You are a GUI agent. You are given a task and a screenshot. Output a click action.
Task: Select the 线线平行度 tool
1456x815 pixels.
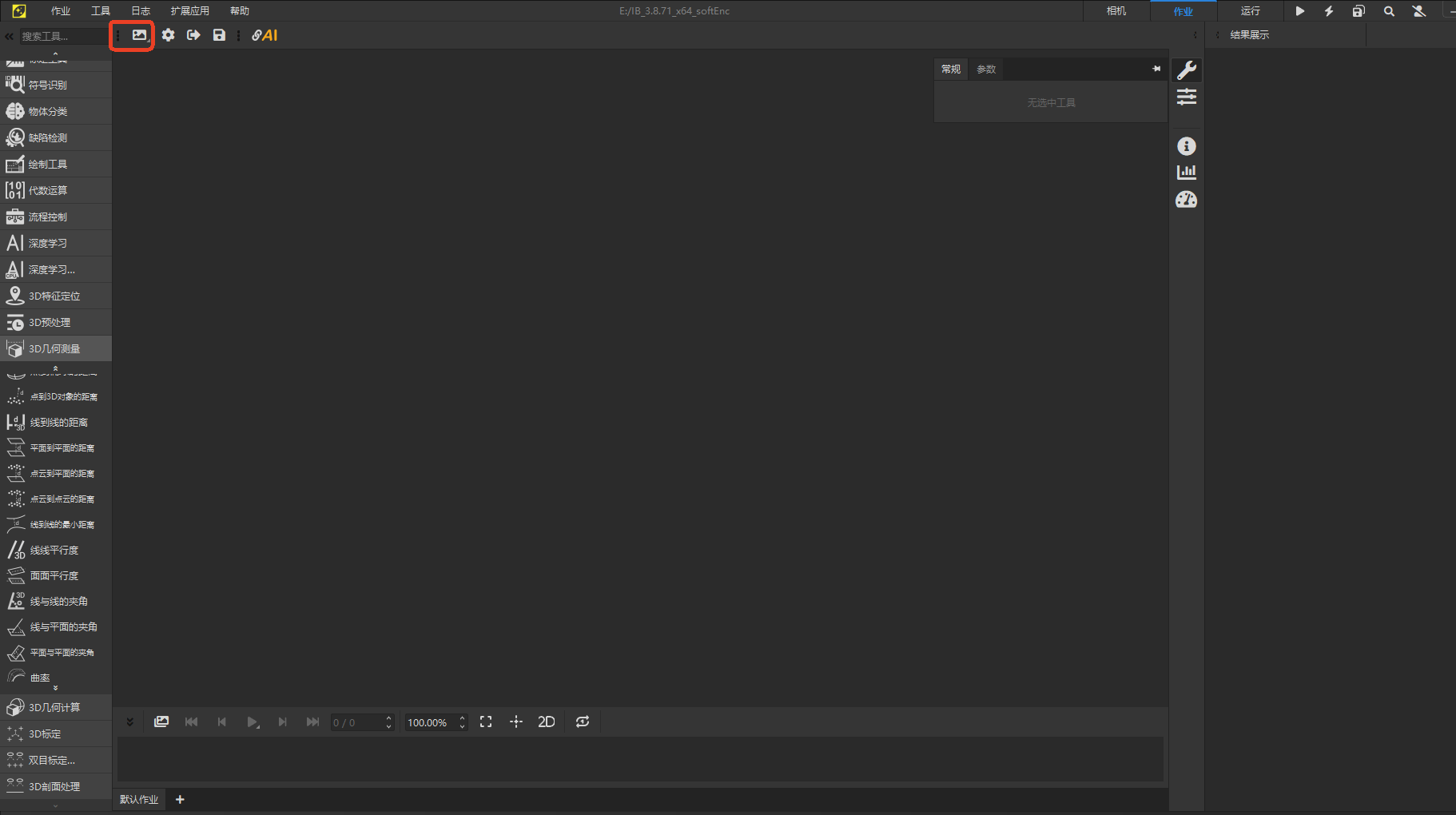click(x=54, y=551)
